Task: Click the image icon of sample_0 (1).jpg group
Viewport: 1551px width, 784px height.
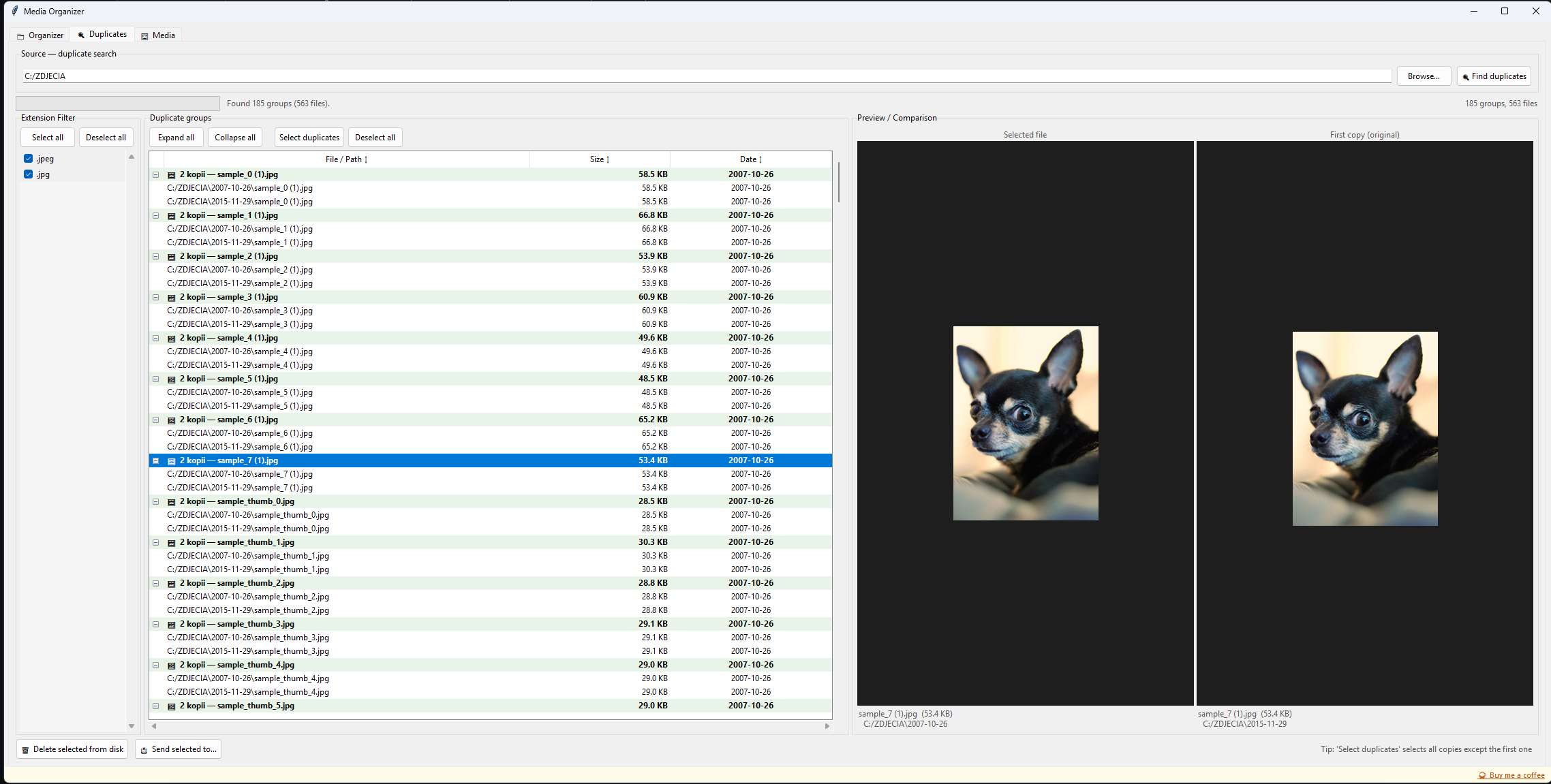Action: click(172, 175)
